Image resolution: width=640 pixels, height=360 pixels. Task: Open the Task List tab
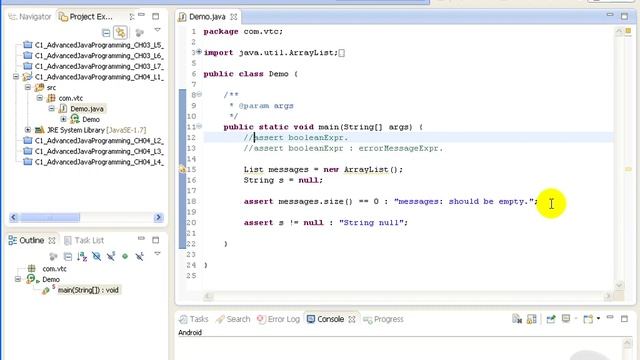point(84,240)
